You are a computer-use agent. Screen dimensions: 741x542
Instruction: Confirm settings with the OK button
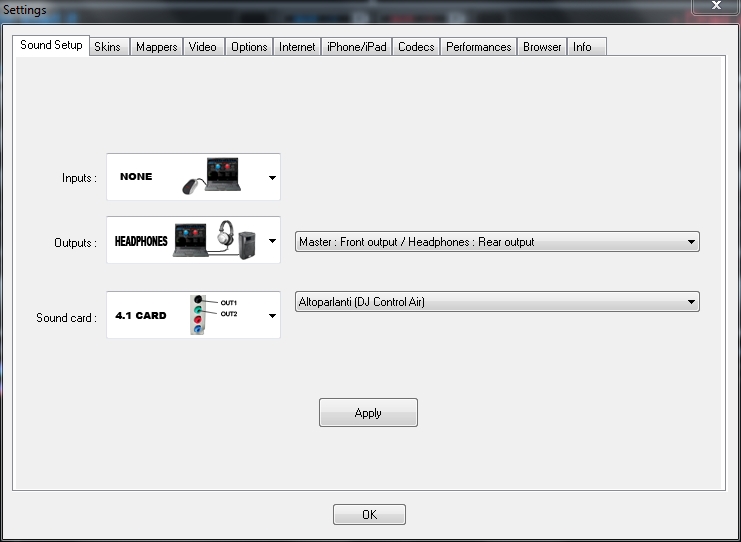(x=369, y=514)
